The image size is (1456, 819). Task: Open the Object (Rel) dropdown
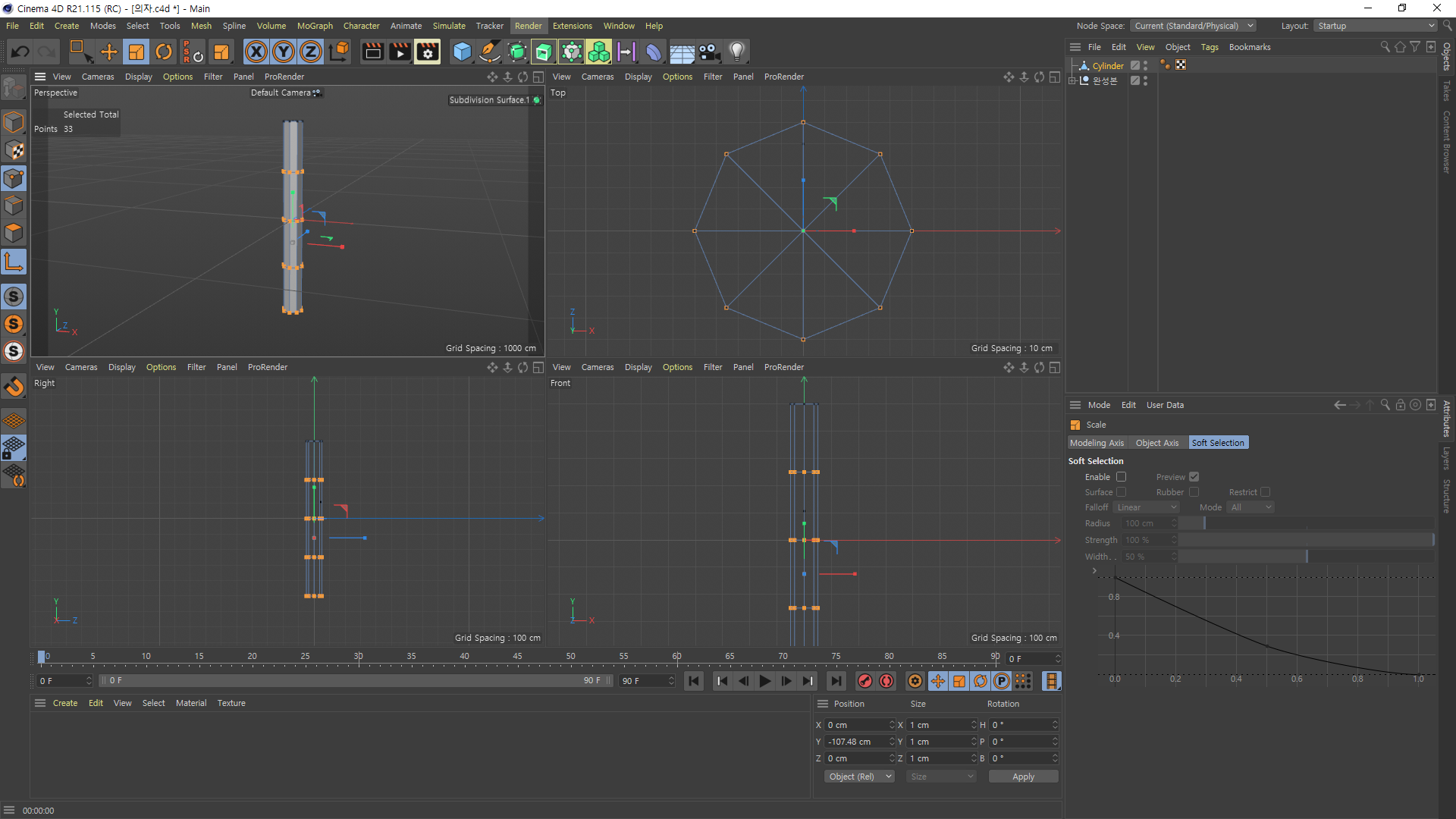tap(859, 777)
